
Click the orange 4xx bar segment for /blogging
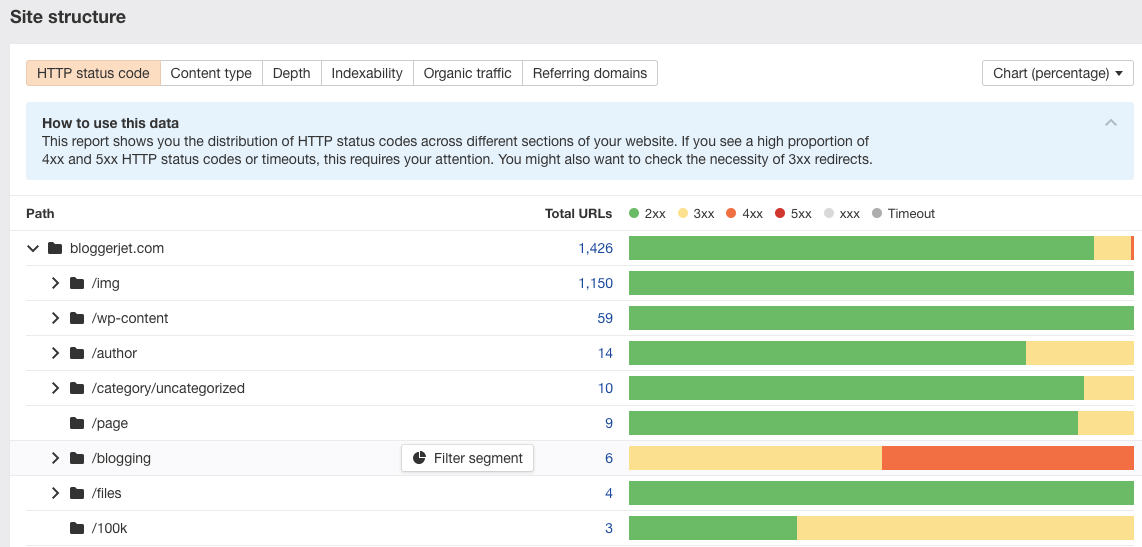pyautogui.click(x=1007, y=458)
